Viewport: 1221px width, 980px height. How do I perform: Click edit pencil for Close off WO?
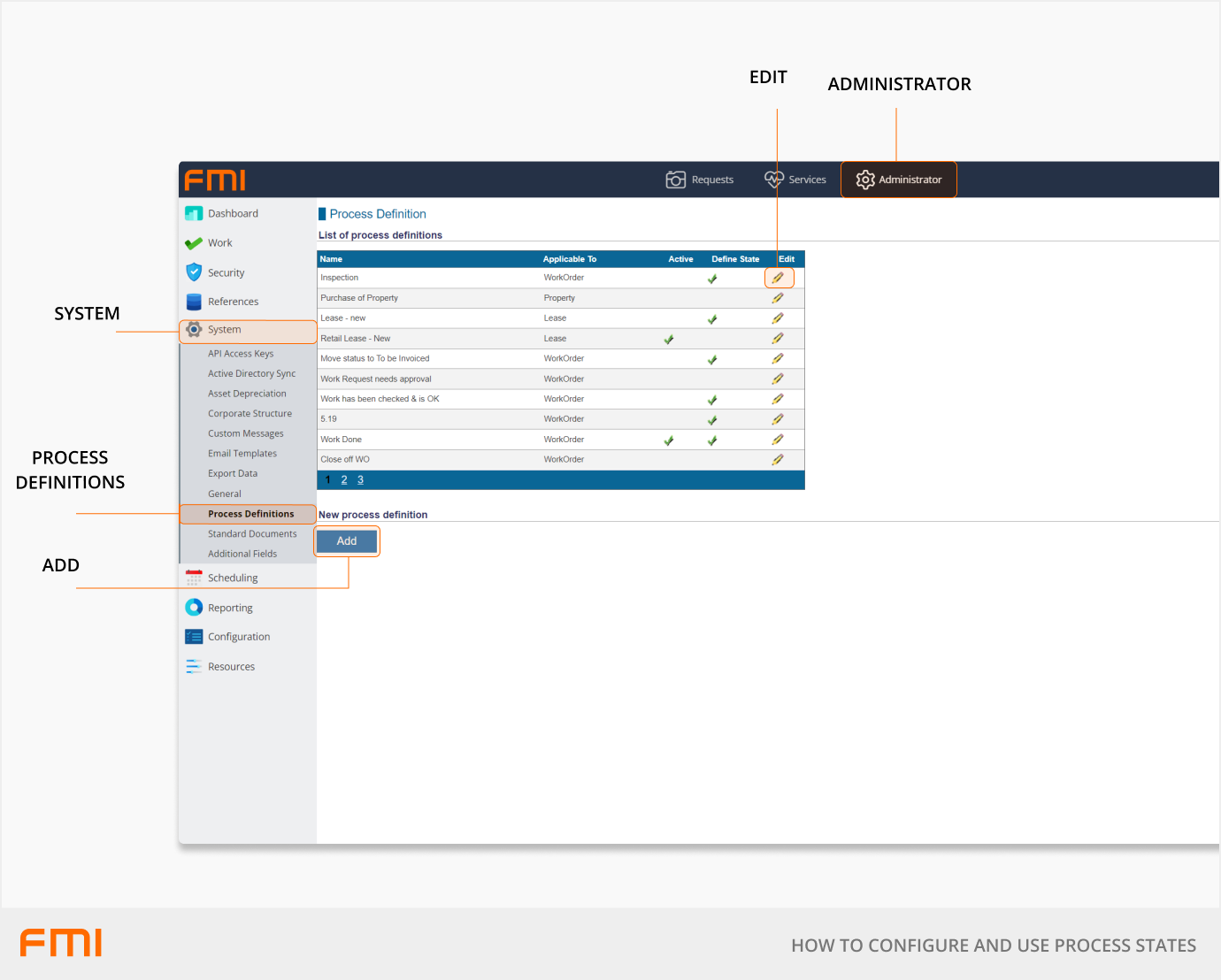point(778,460)
